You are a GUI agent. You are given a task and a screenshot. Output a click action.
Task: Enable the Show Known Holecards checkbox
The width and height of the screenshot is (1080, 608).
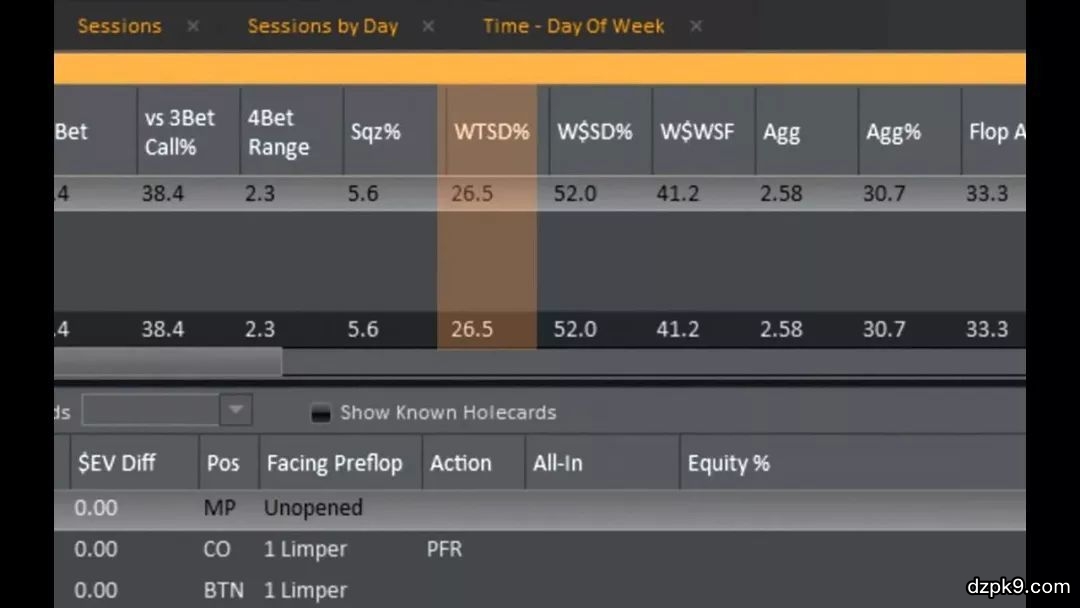(321, 413)
